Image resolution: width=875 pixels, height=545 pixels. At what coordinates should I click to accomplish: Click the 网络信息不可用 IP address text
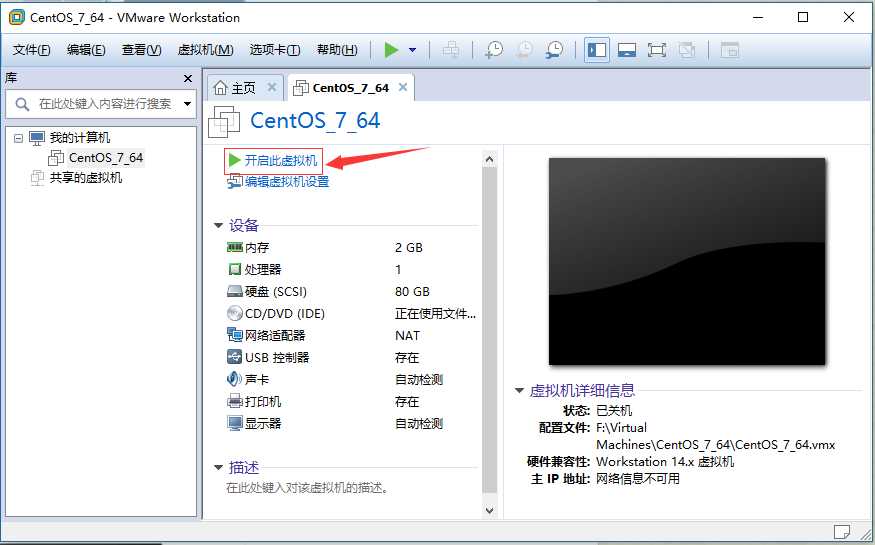(x=638, y=479)
